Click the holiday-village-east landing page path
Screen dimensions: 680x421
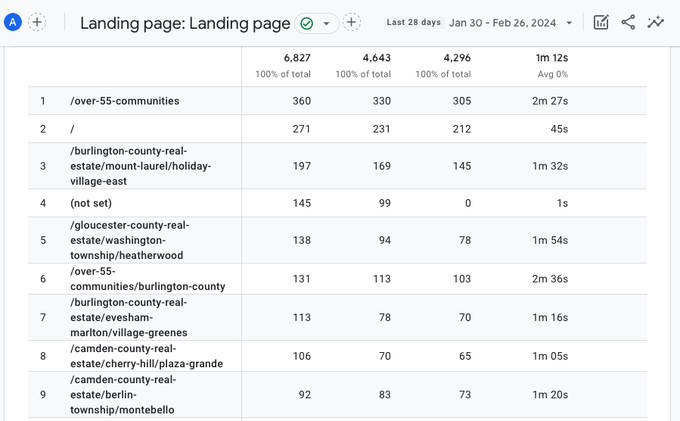tap(141, 166)
